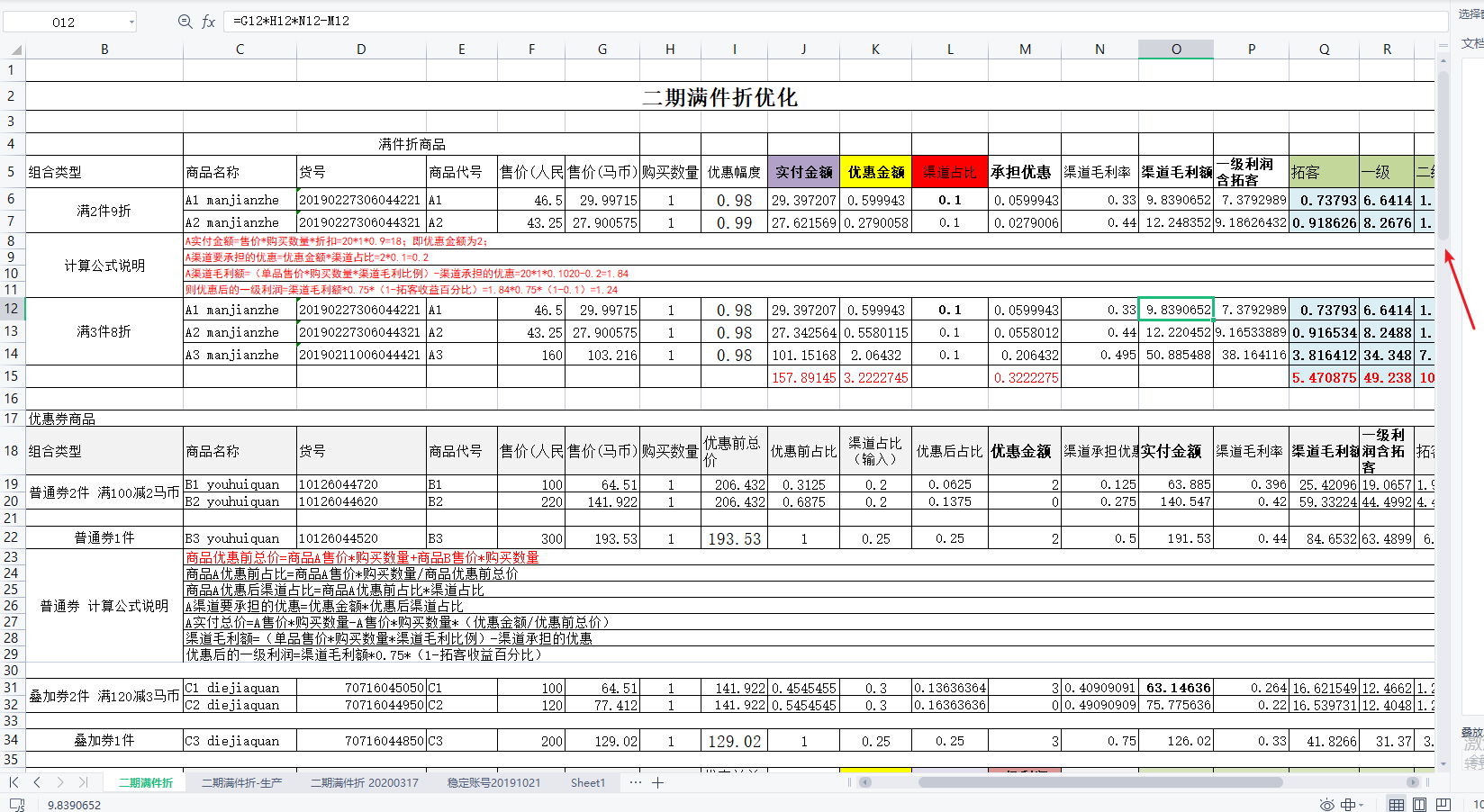Click the B1 youhuiquan product cell
The width and height of the screenshot is (1484, 812).
click(x=240, y=484)
